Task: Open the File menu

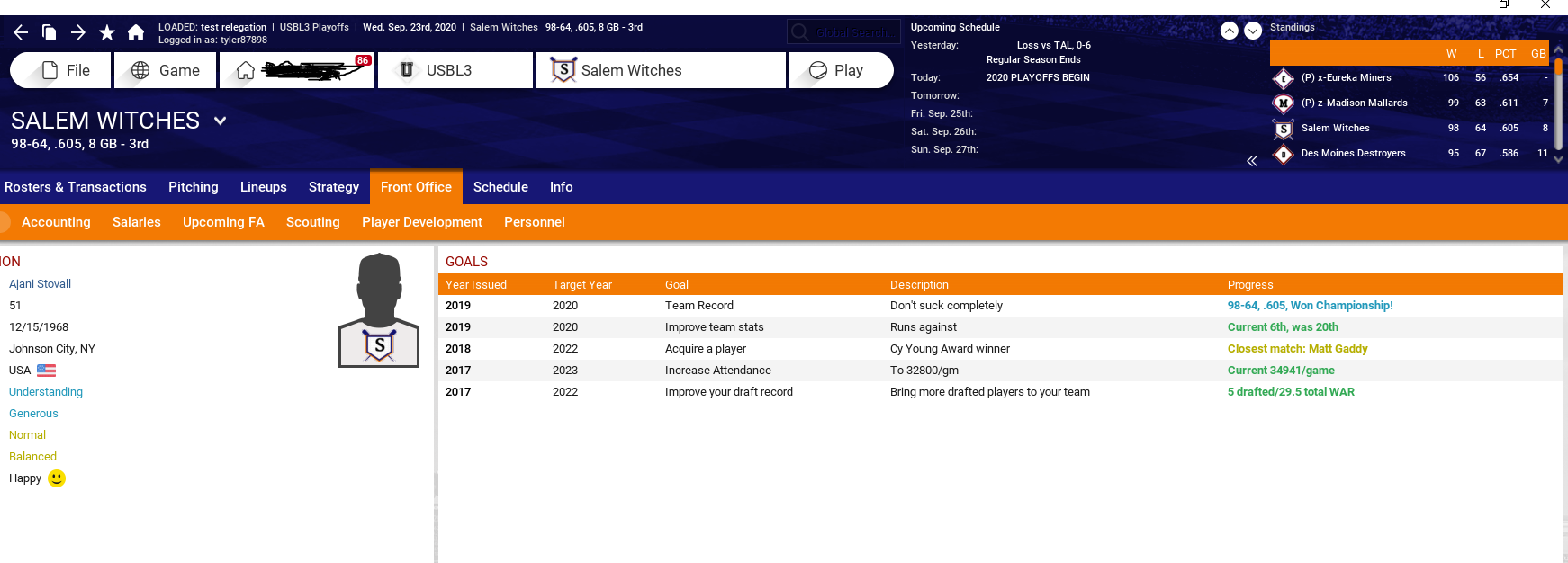Action: click(x=60, y=70)
